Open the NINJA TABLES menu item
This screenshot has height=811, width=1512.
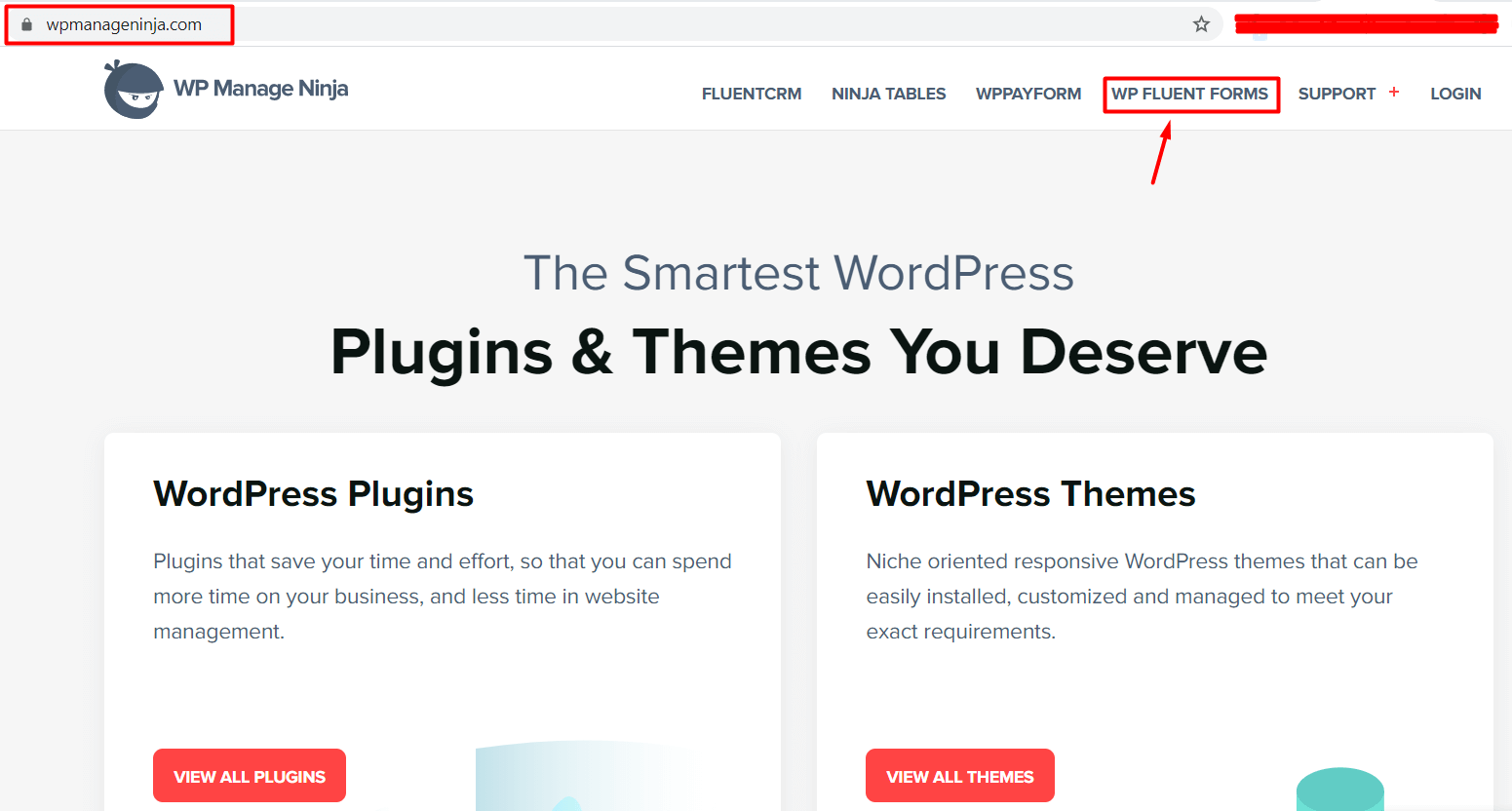(x=888, y=94)
